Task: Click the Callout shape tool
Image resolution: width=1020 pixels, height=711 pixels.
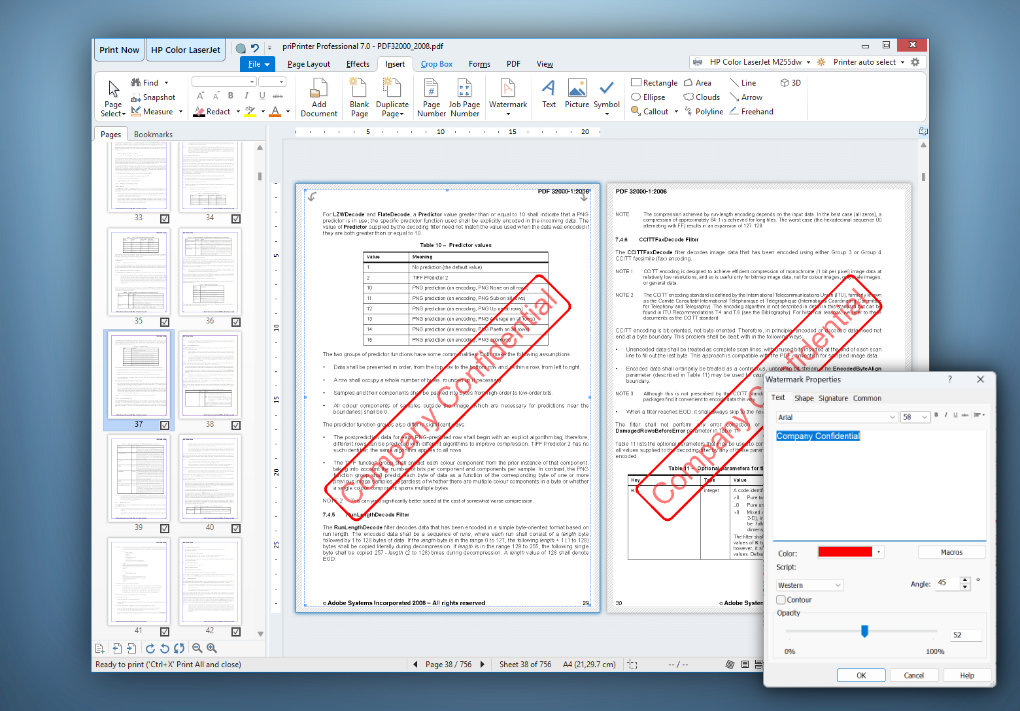Action: pos(650,112)
